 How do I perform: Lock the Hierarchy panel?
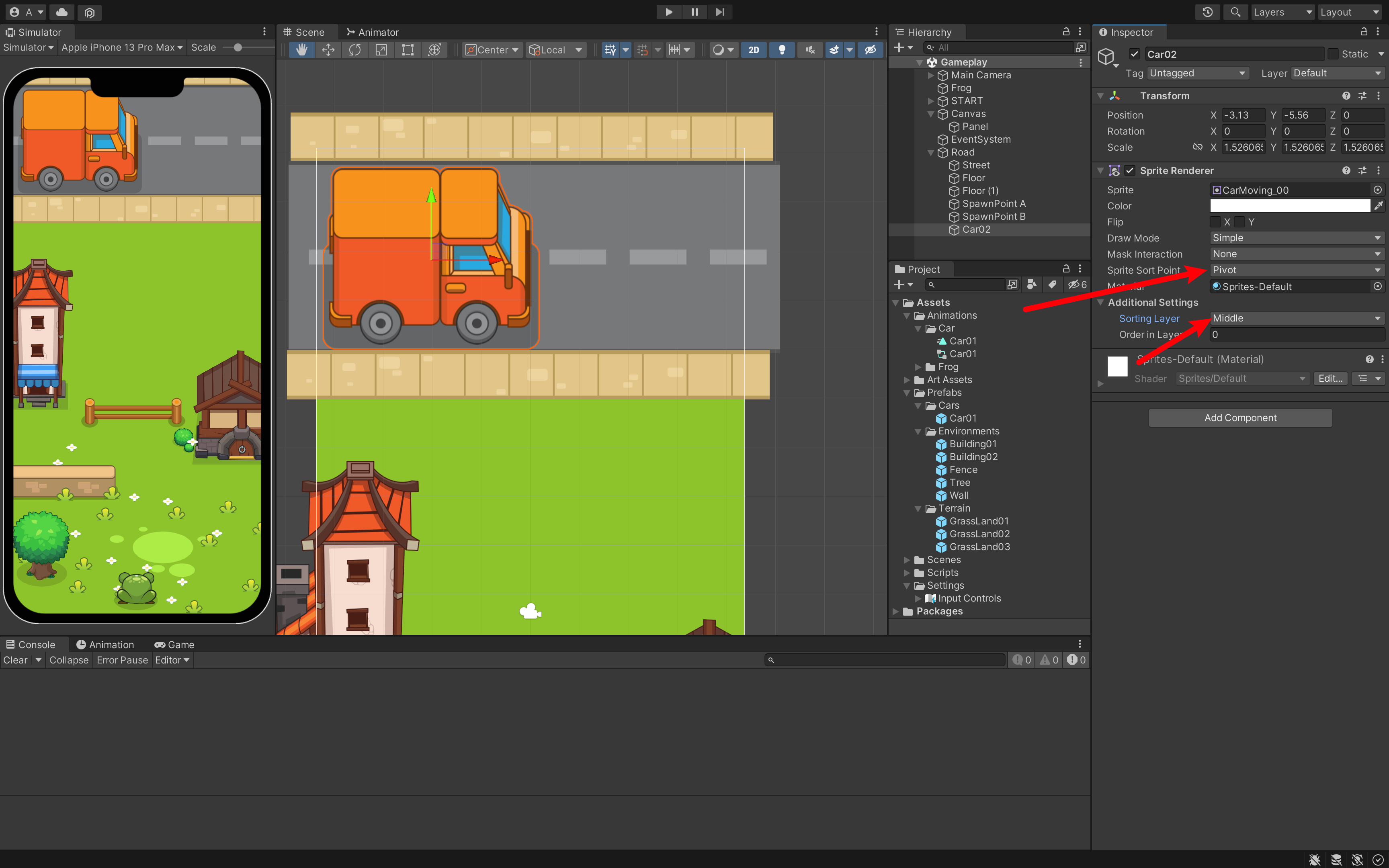(1066, 32)
